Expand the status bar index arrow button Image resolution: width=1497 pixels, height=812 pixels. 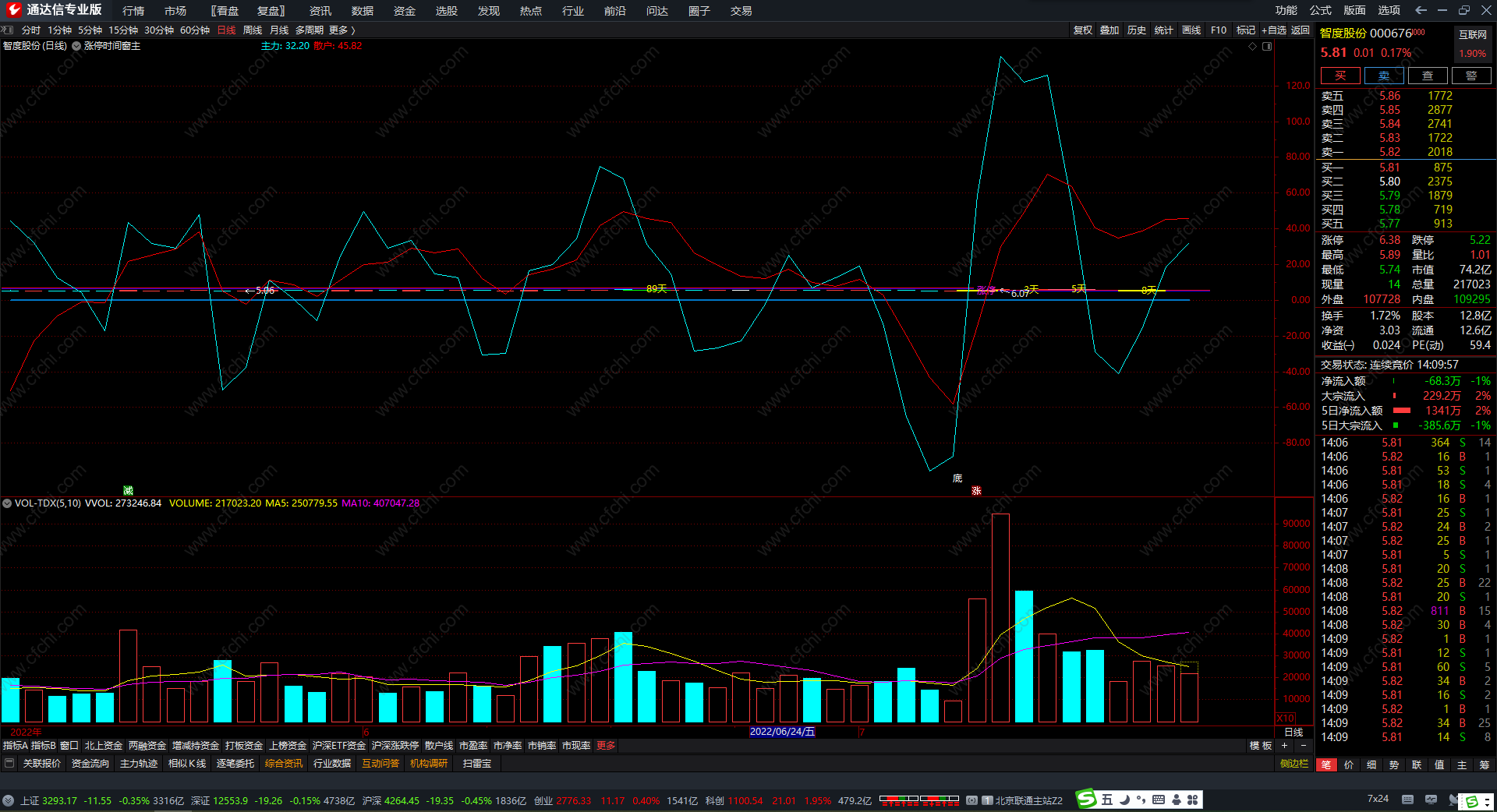[8, 800]
